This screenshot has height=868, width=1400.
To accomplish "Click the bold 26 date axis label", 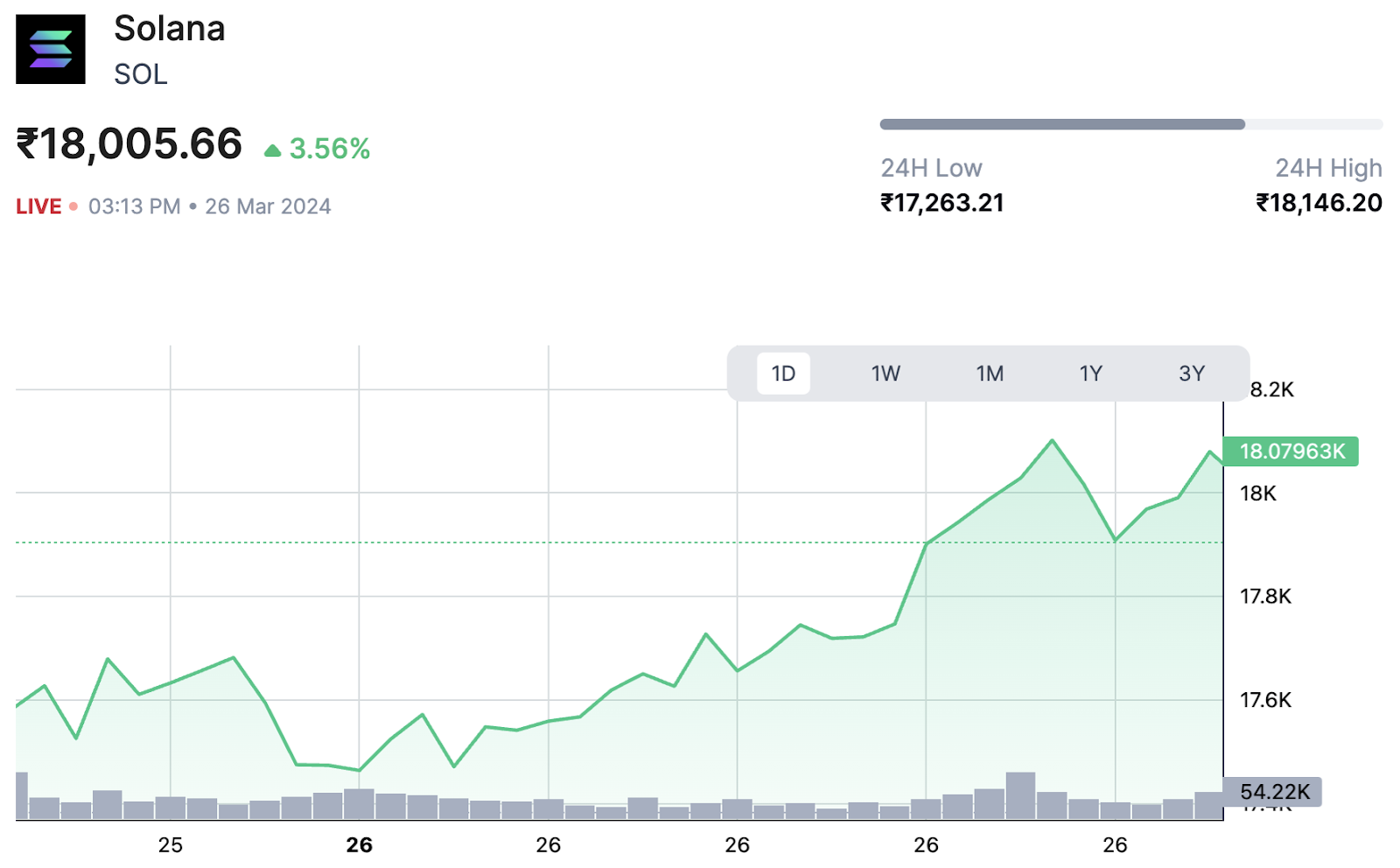I will [x=359, y=845].
